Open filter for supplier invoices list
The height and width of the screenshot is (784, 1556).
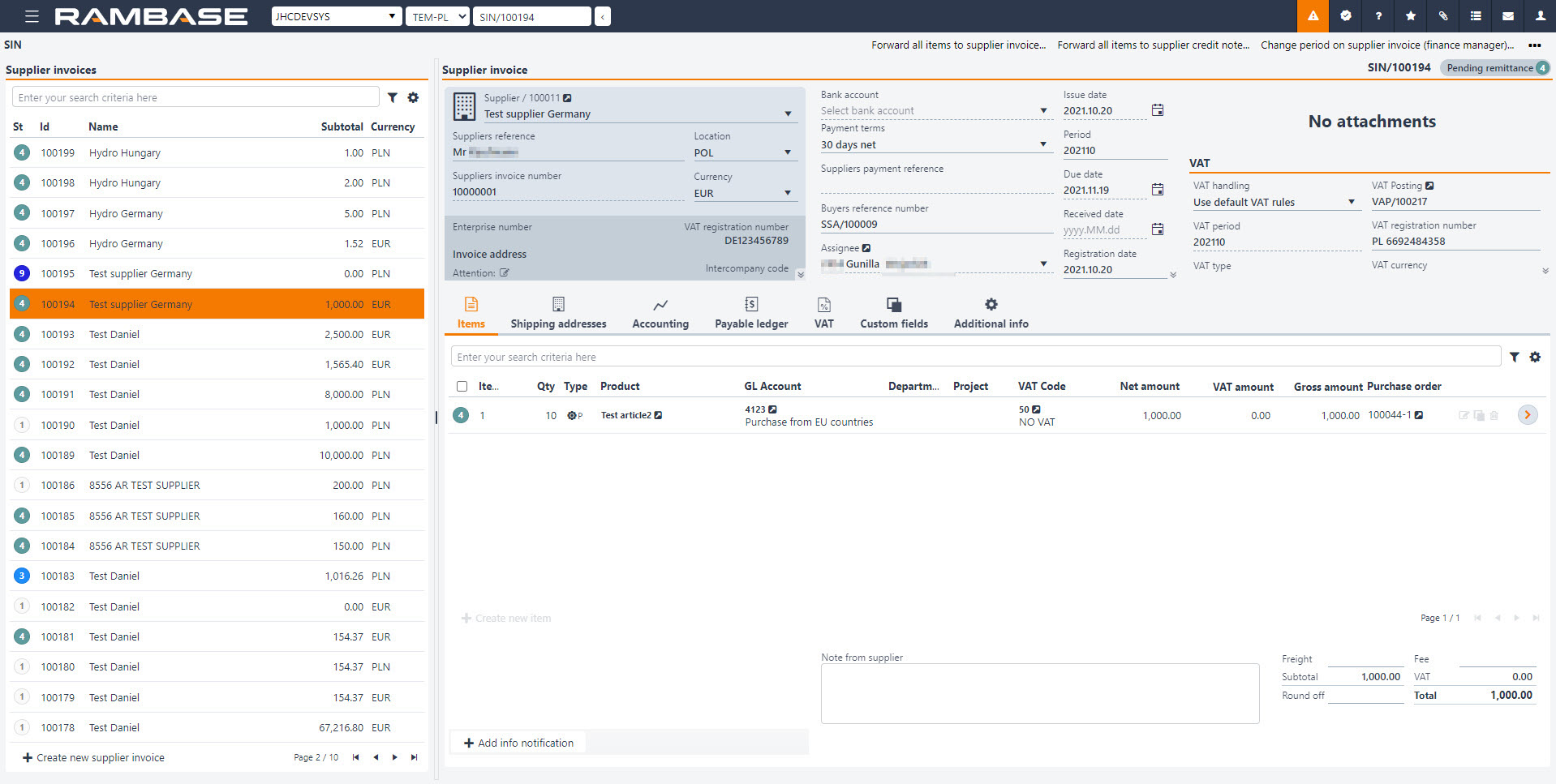click(x=393, y=97)
